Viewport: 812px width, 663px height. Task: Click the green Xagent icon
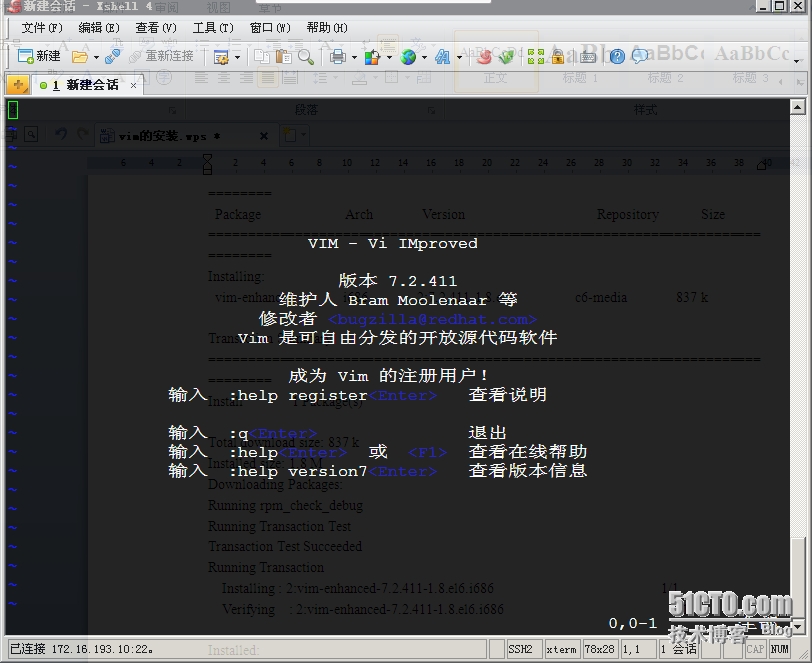[x=505, y=56]
